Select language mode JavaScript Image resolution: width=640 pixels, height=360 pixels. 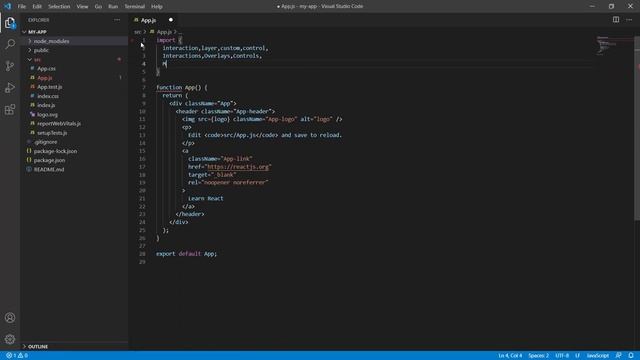tap(598, 356)
